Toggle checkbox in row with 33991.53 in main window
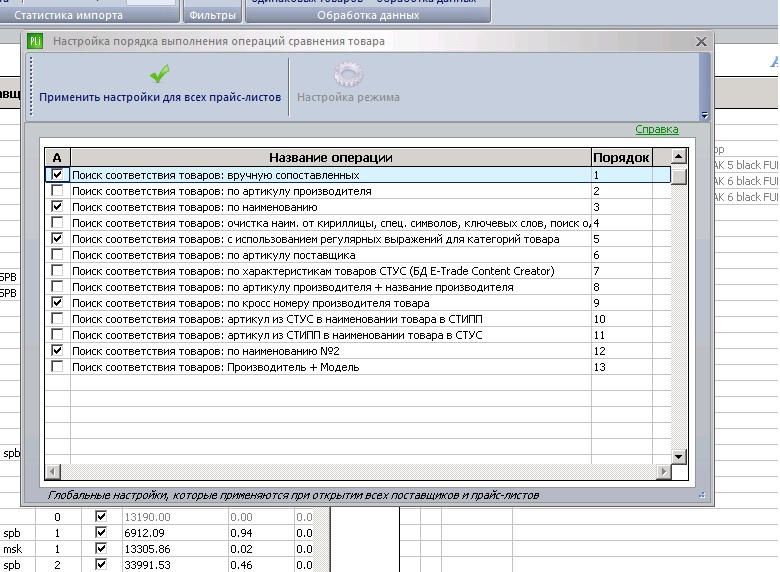780x572 pixels. tap(101, 564)
